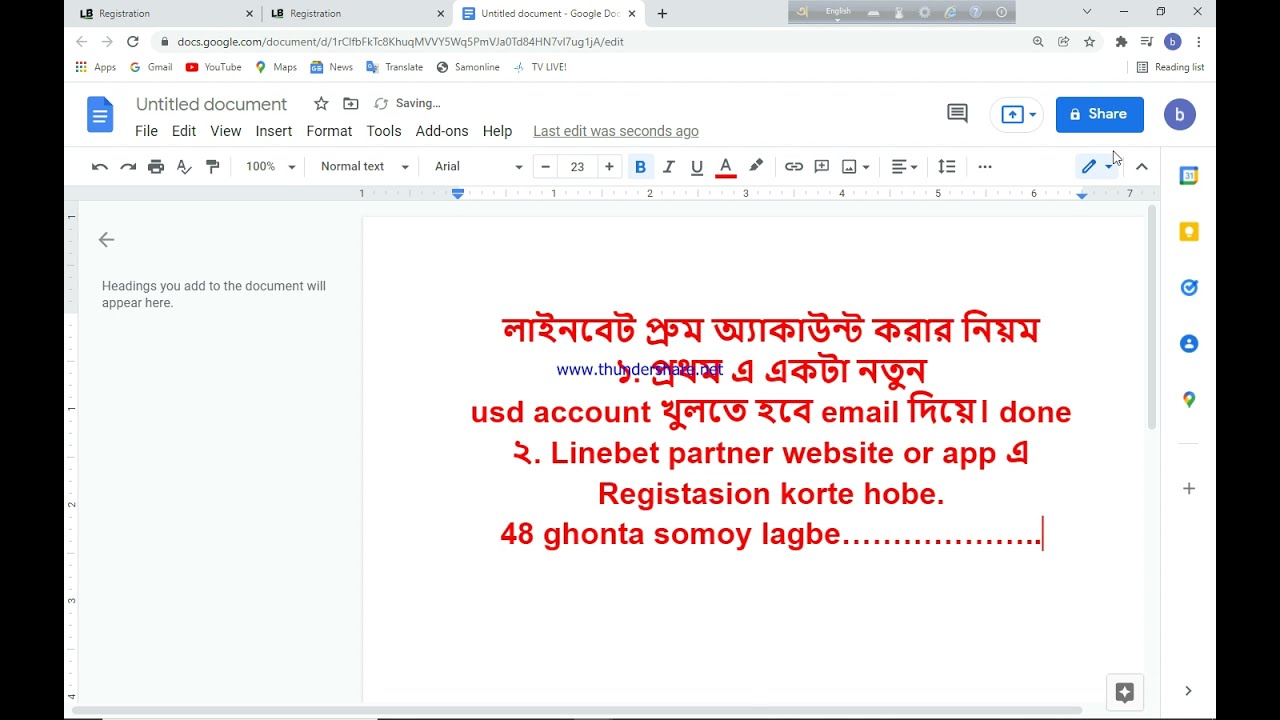1280x720 pixels.
Task: Open Contacts side panel
Action: coord(1189,344)
